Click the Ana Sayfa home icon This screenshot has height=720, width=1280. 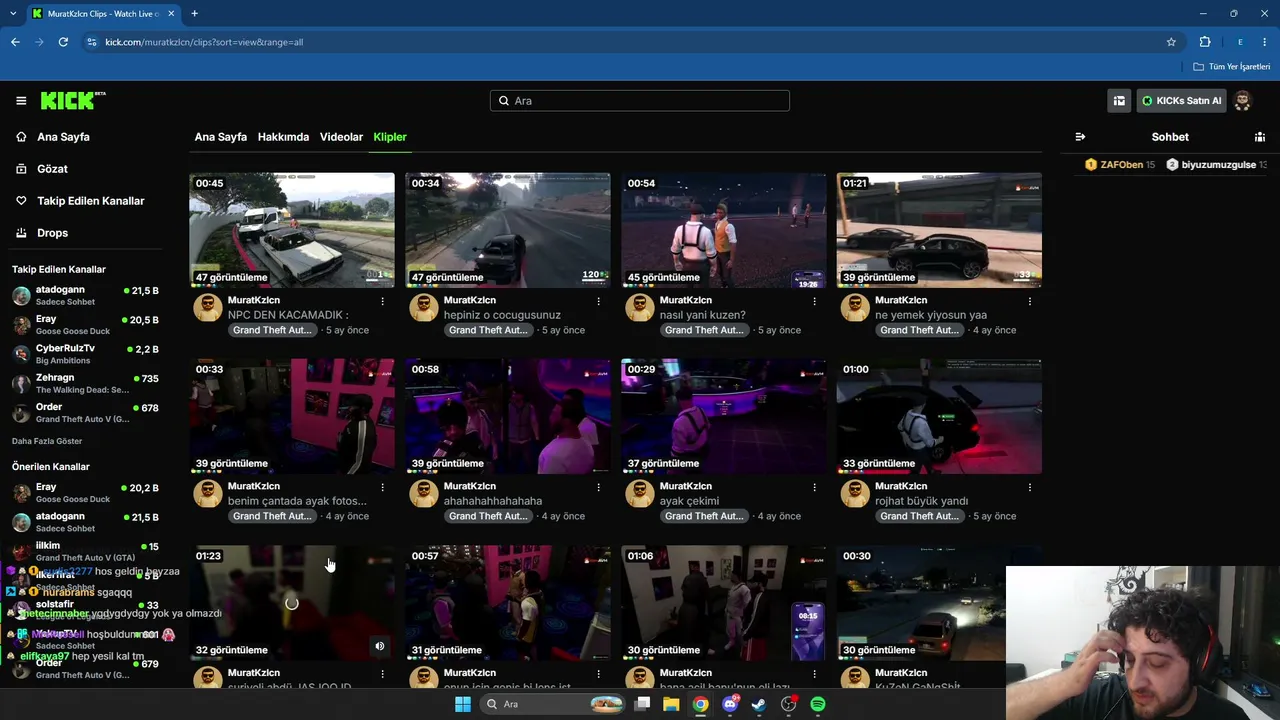click(21, 137)
